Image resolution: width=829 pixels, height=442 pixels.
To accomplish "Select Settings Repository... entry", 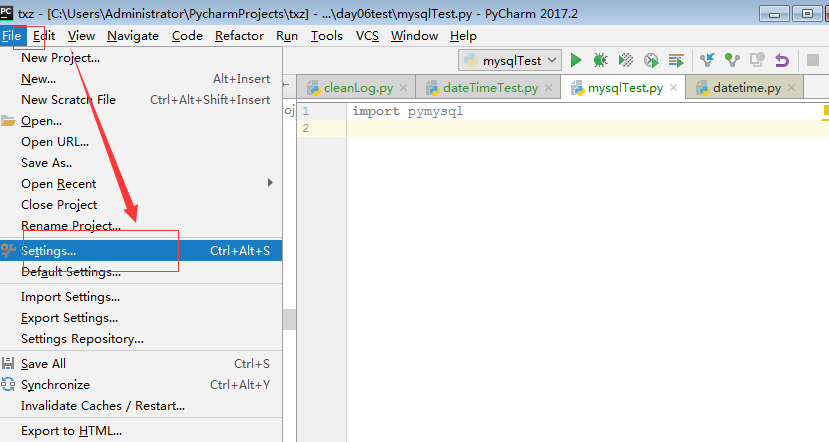I will pyautogui.click(x=141, y=339).
